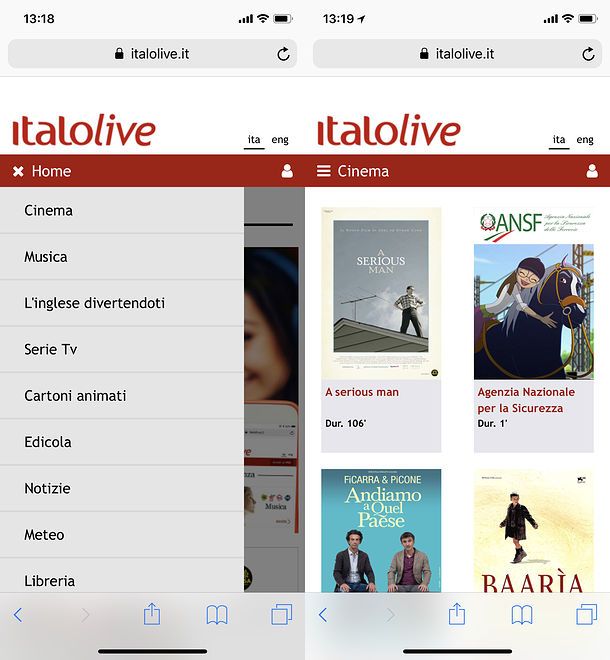The height and width of the screenshot is (660, 610).
Task: Tap user profile icon in right phone header
Action: 592,171
